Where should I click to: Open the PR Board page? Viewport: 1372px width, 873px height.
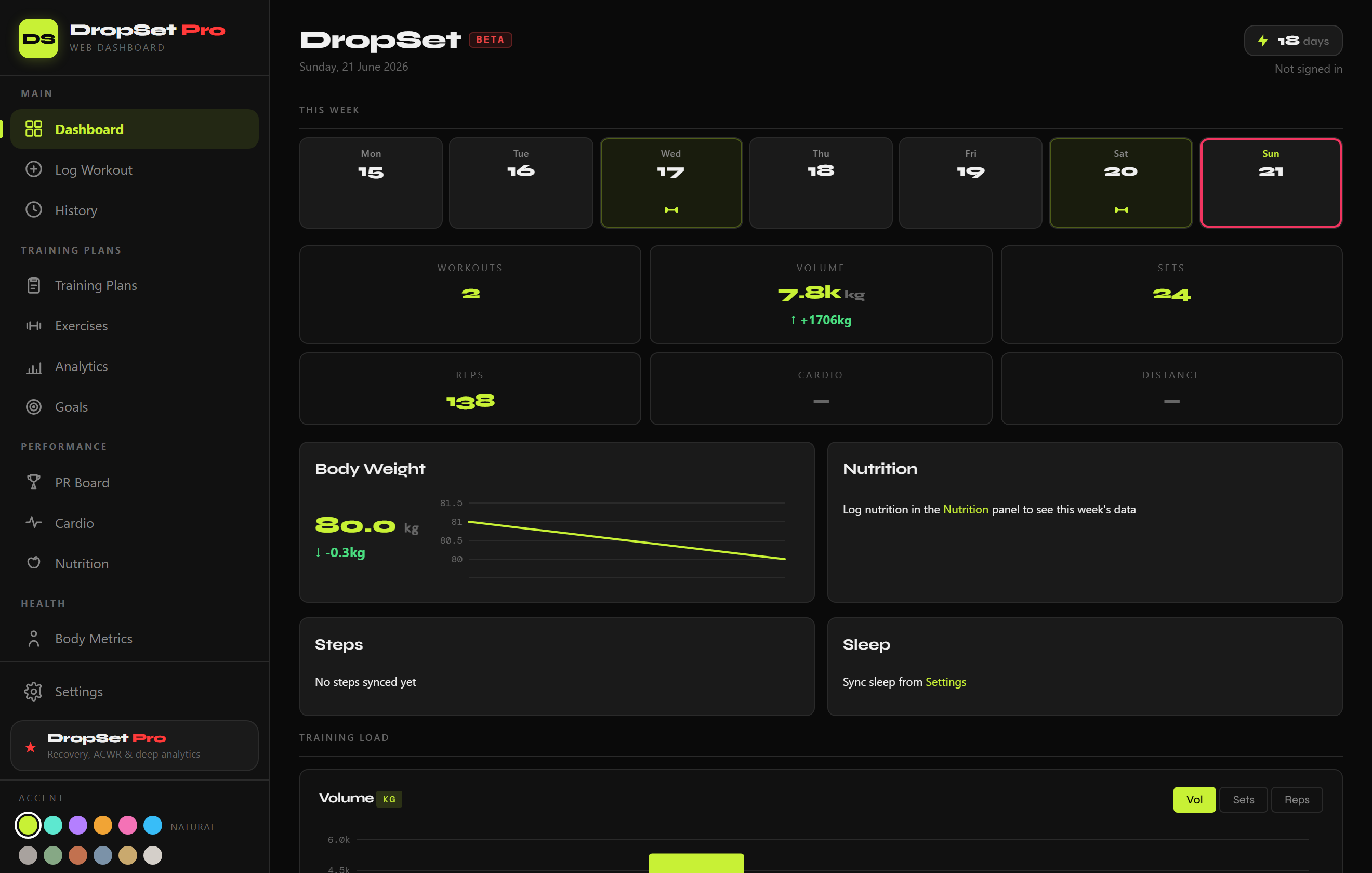[x=135, y=483]
